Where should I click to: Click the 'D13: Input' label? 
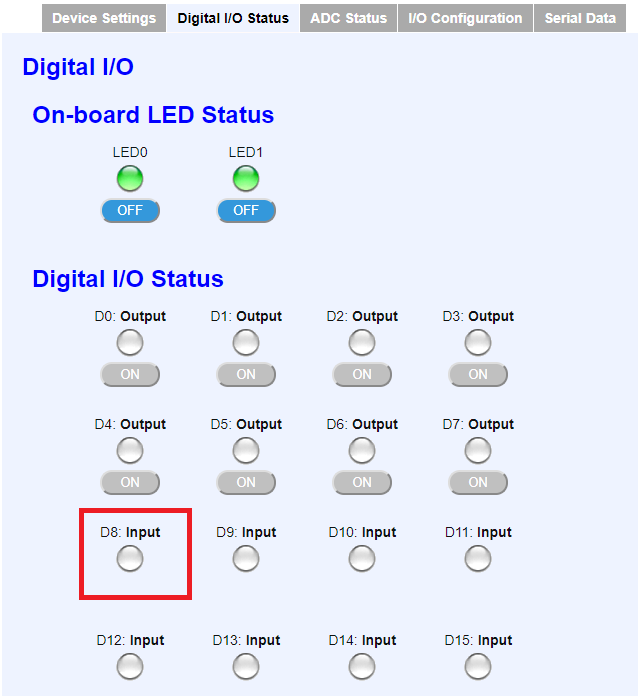[x=246, y=641]
